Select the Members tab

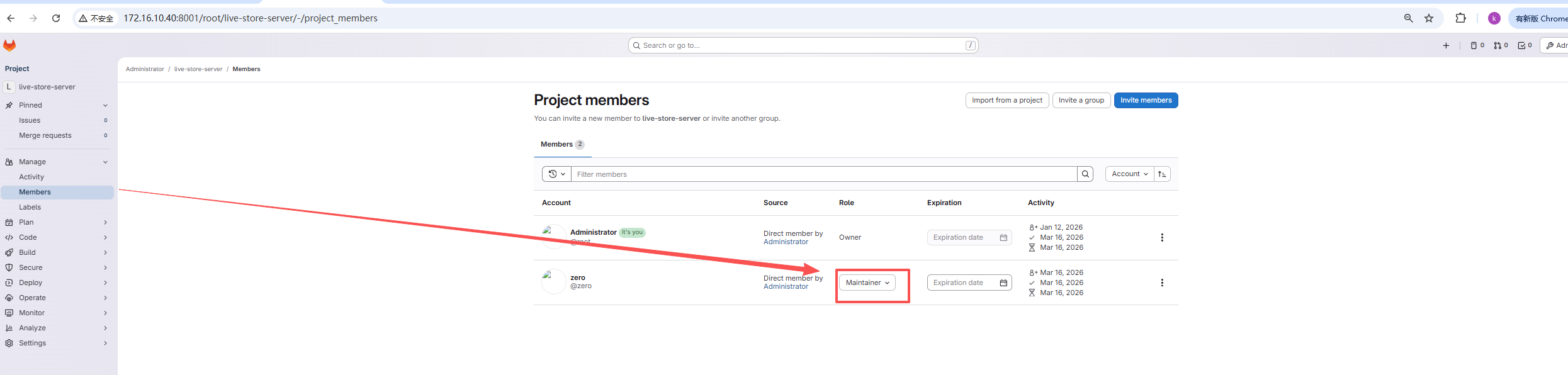tap(562, 145)
